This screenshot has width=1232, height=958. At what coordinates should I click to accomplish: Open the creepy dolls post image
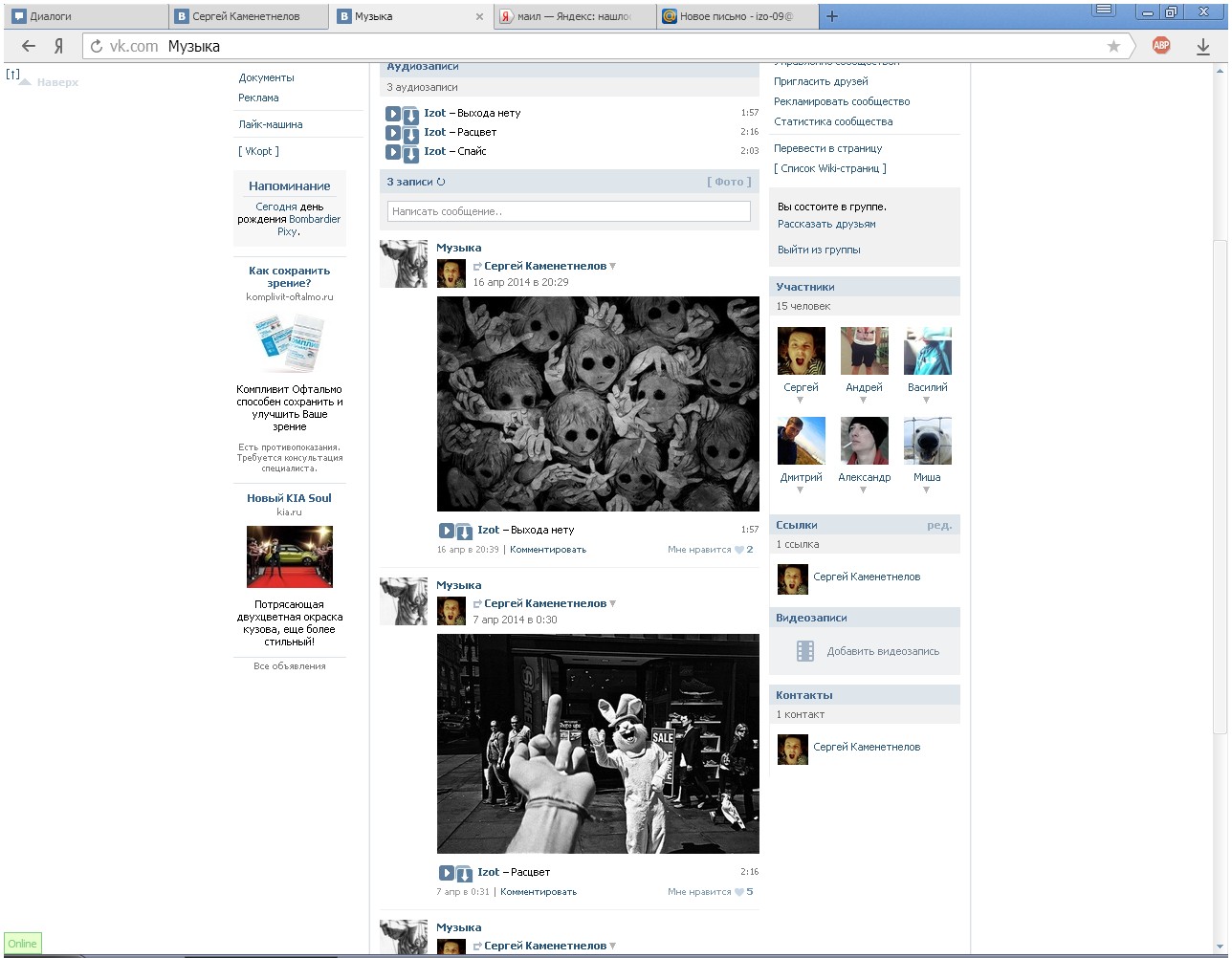(x=598, y=403)
